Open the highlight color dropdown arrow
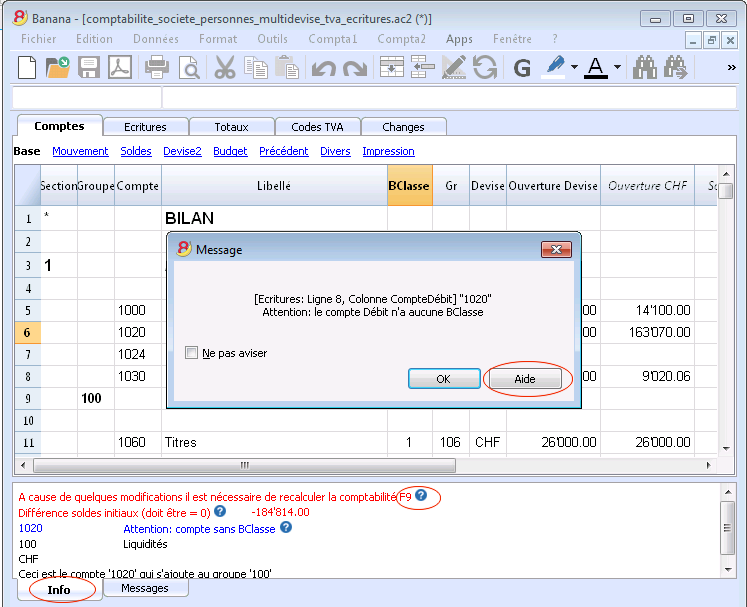Viewport: 747px width, 607px height. point(575,67)
